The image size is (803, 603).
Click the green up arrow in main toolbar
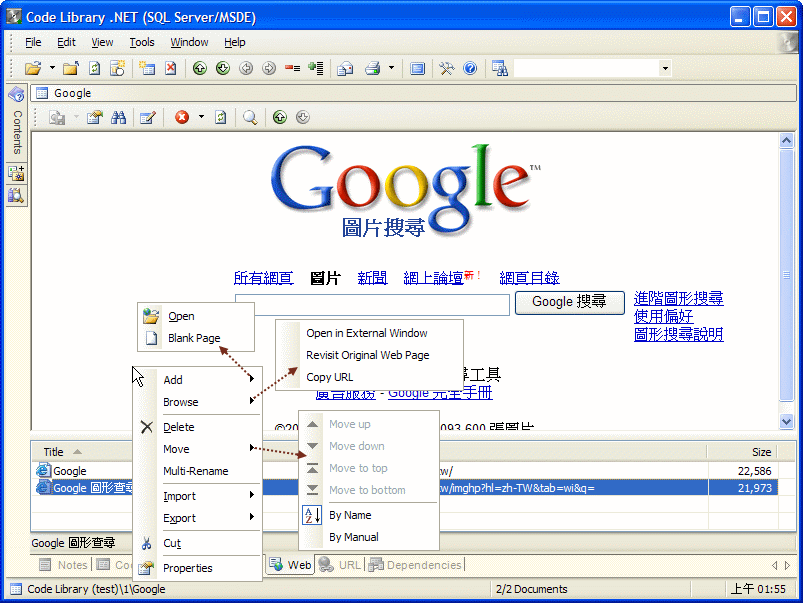pos(200,68)
